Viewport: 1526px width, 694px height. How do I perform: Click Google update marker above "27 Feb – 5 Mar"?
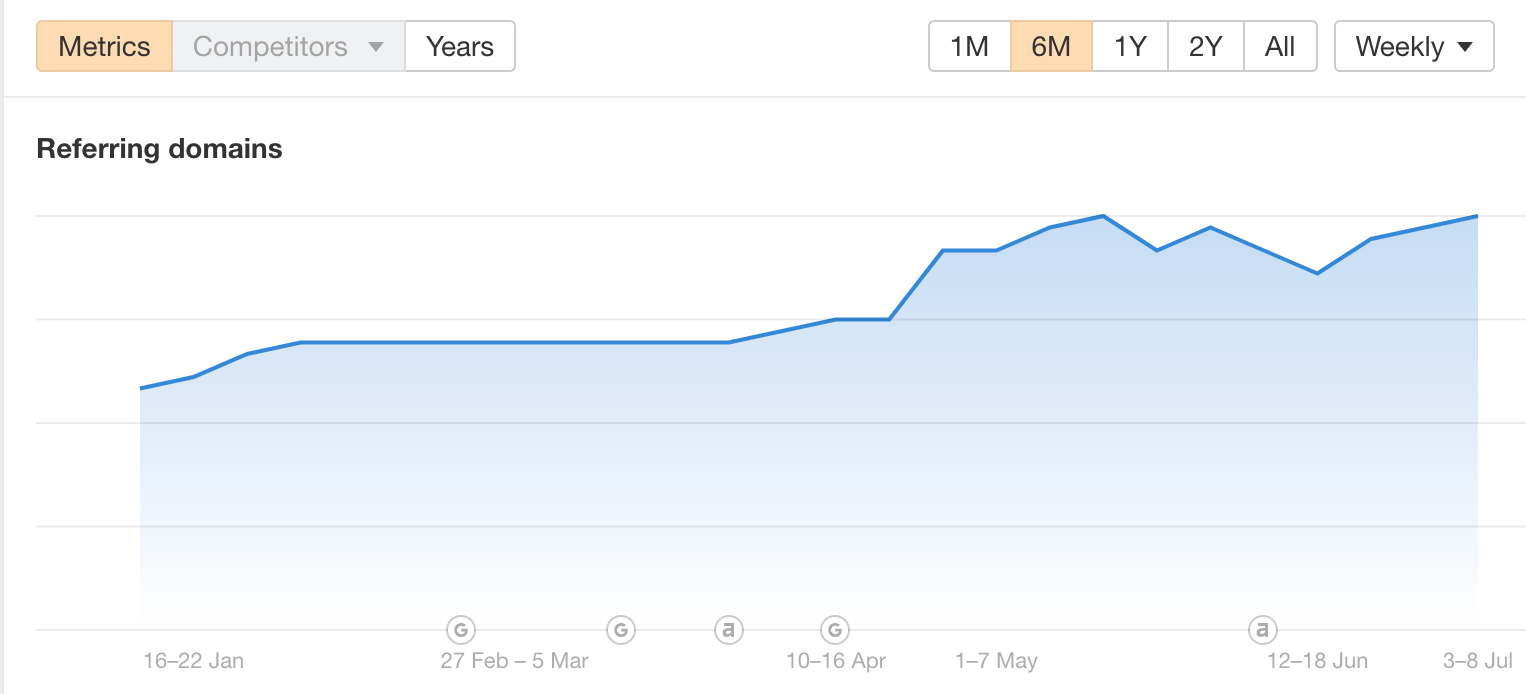pos(460,630)
